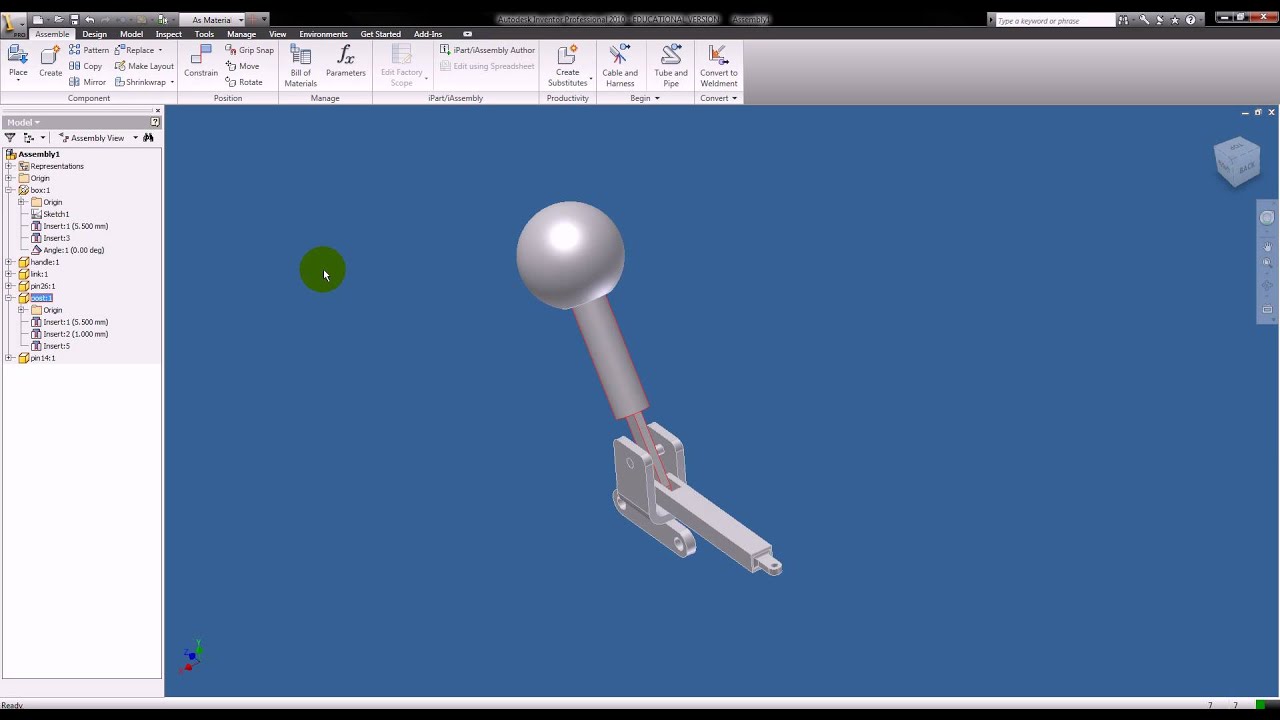Click the browser filter funnel icon

(x=10, y=138)
